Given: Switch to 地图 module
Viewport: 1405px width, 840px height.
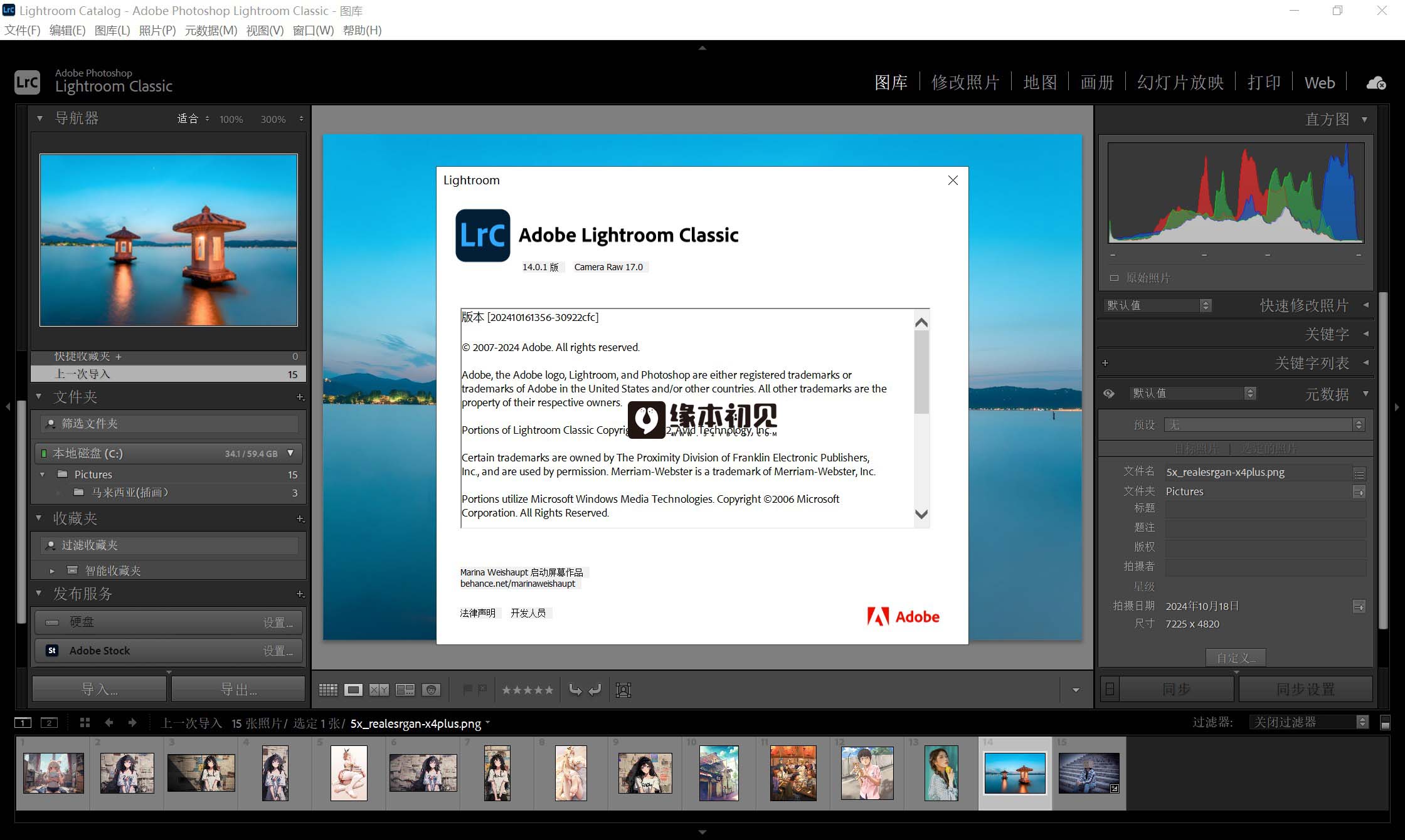Looking at the screenshot, I should pos(1040,82).
